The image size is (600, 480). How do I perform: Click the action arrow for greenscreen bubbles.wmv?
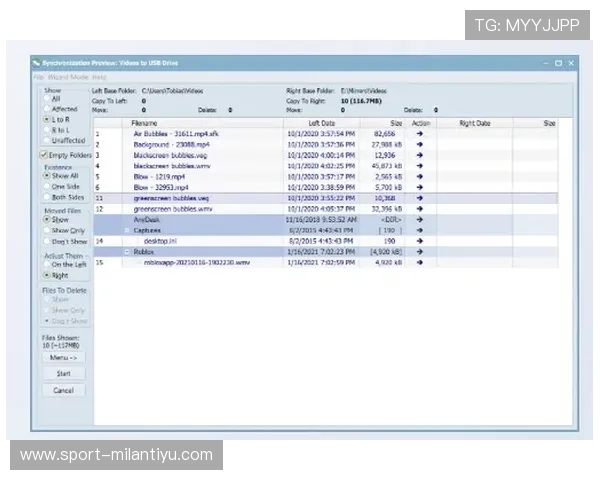tap(420, 209)
